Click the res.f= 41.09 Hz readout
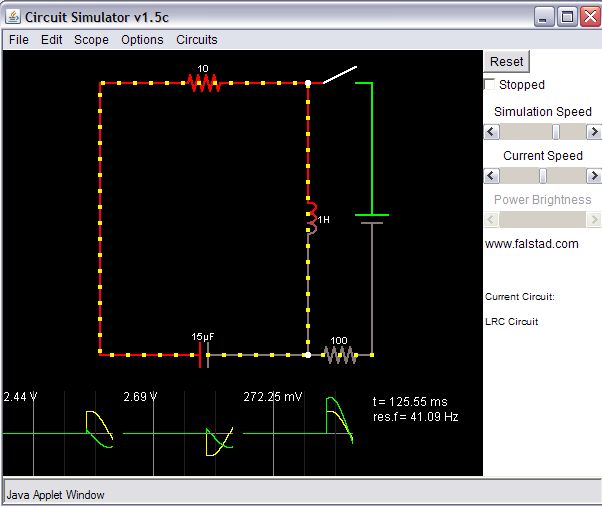This screenshot has height=507, width=602. coord(415,417)
